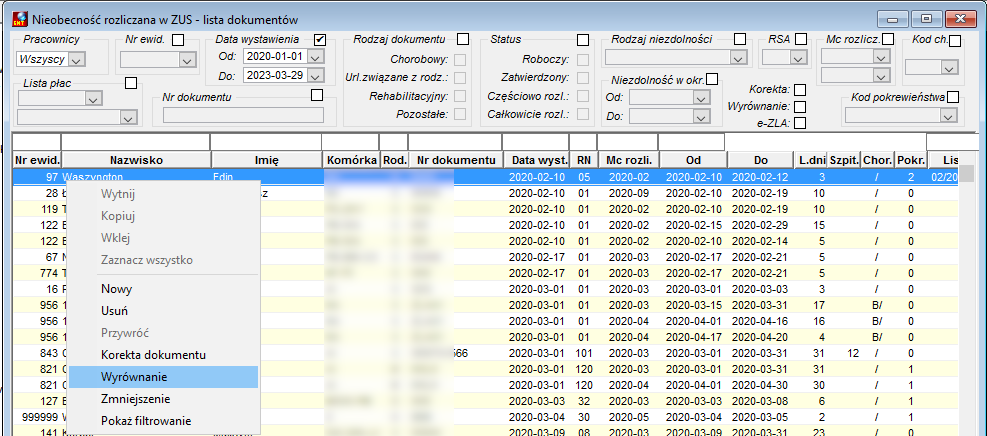
Task: Check the Korekta checkbox
Action: tap(800, 90)
